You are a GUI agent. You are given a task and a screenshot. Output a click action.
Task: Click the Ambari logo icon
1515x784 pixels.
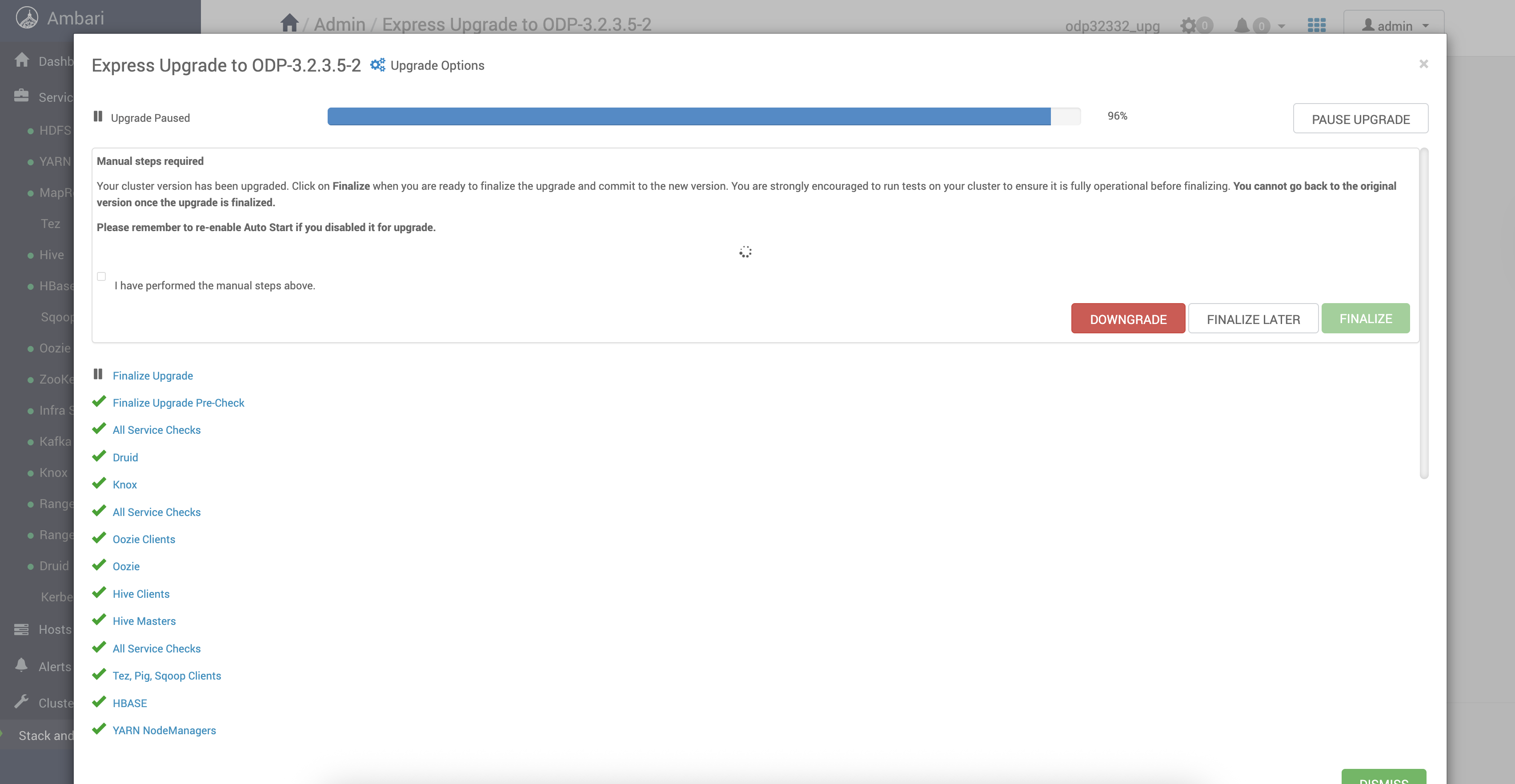click(x=27, y=18)
